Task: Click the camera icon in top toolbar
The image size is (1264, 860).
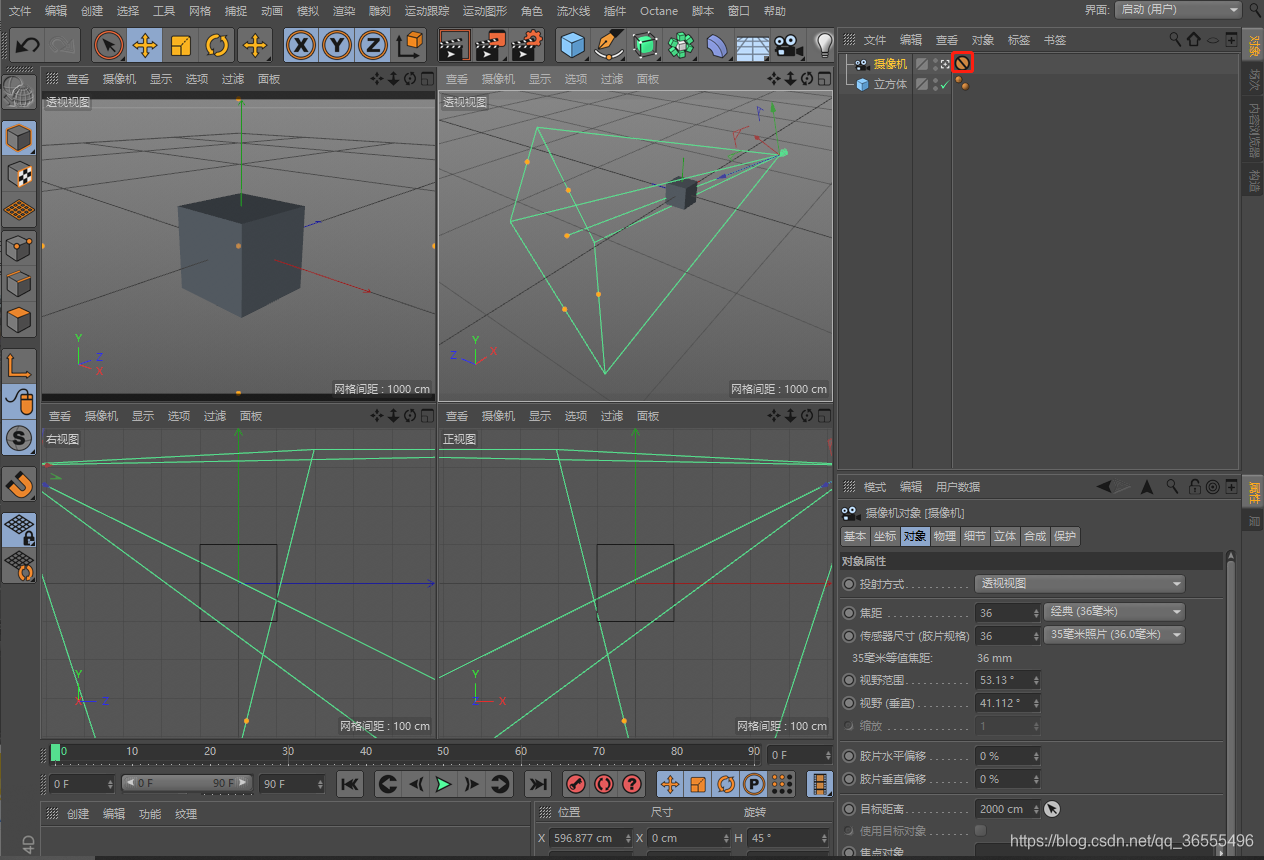Action: point(789,45)
